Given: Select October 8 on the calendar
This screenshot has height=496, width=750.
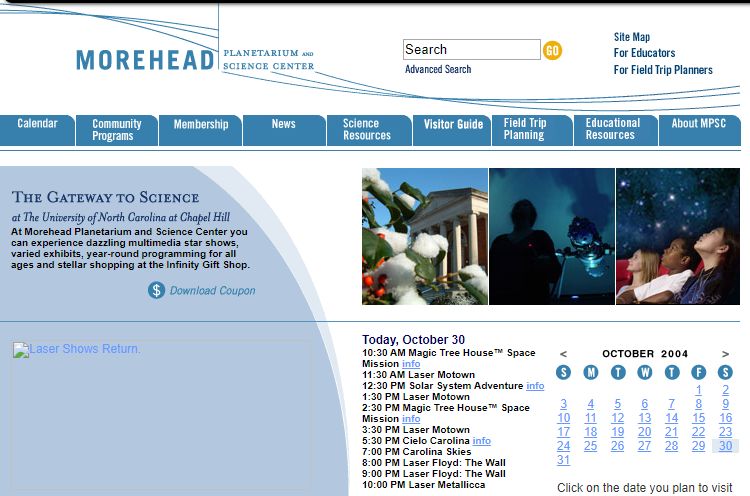Looking at the screenshot, I should 698,404.
